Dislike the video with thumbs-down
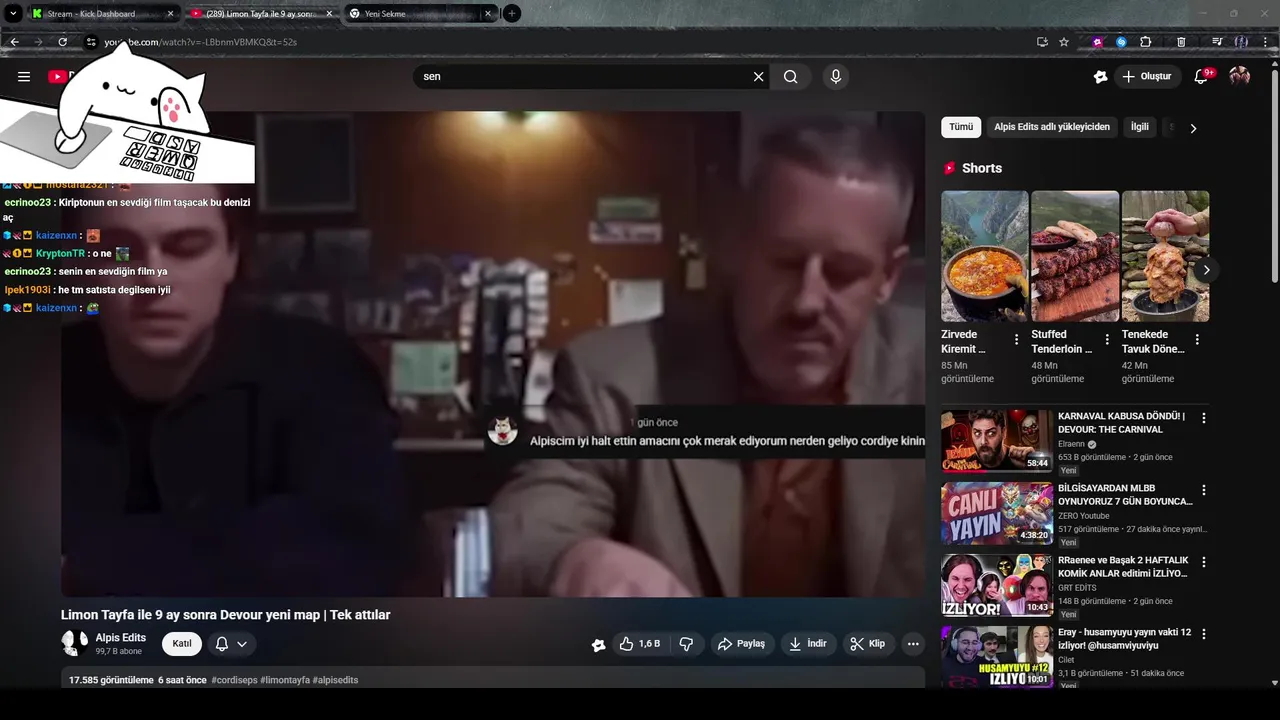This screenshot has width=1280, height=720. tap(686, 644)
